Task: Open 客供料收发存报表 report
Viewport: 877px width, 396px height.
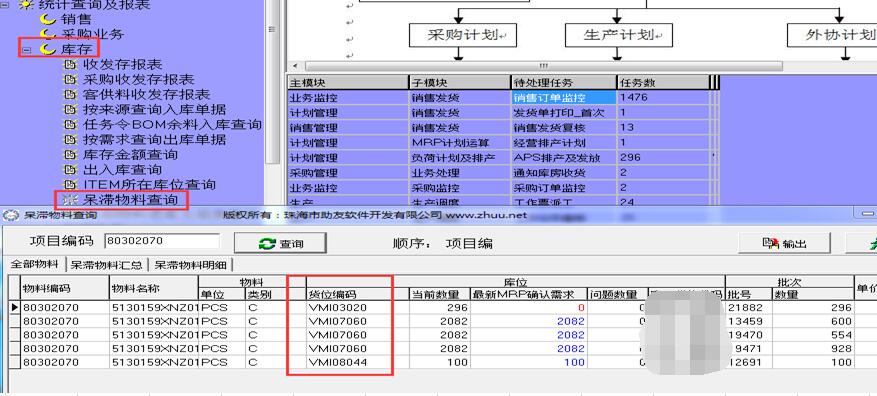Action: [146, 95]
